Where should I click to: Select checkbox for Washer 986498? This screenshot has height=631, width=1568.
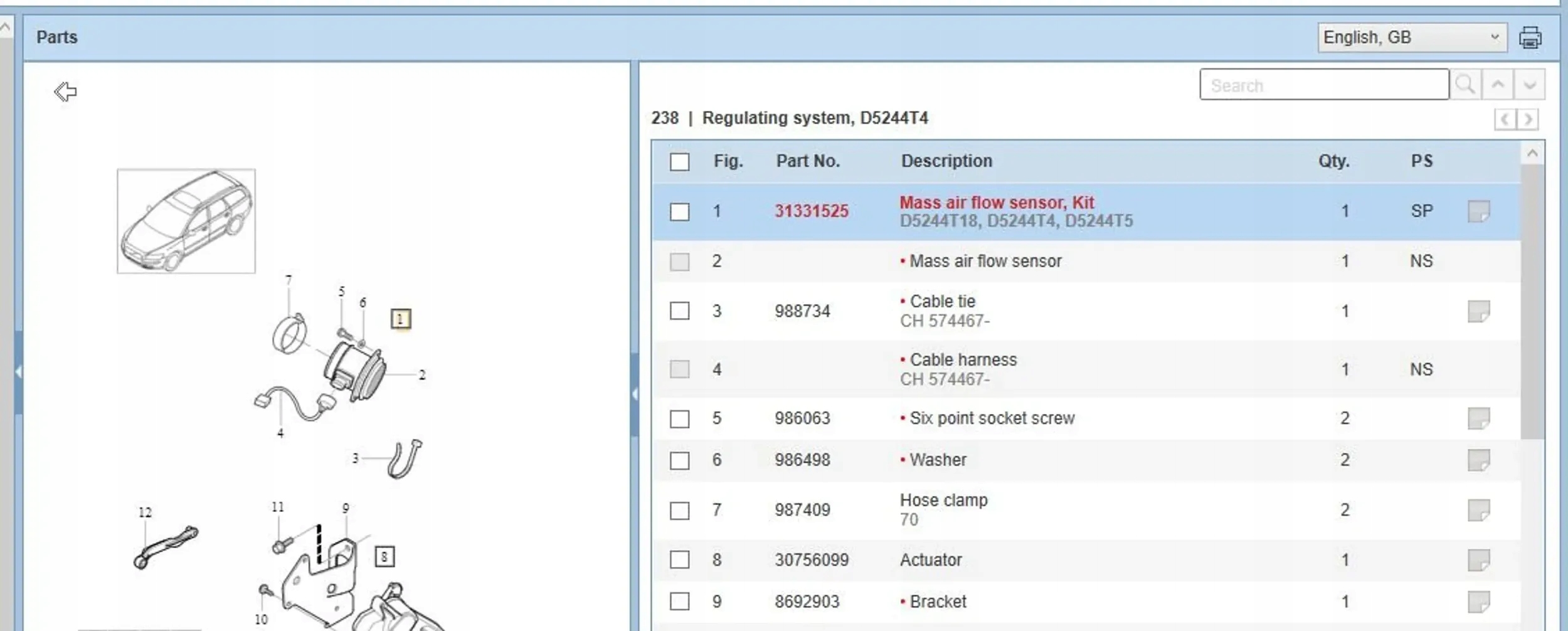679,460
